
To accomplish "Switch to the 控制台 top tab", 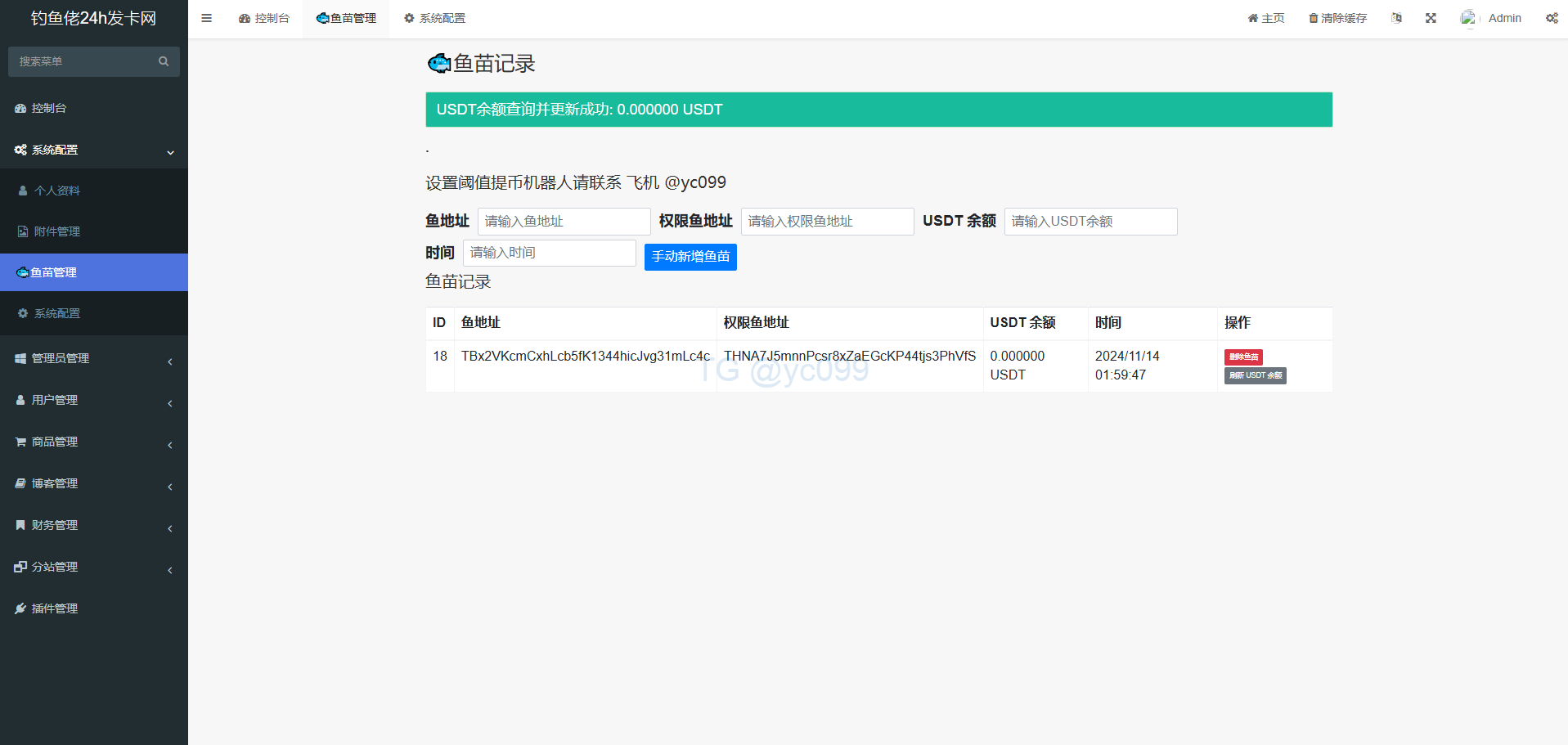I will point(264,18).
